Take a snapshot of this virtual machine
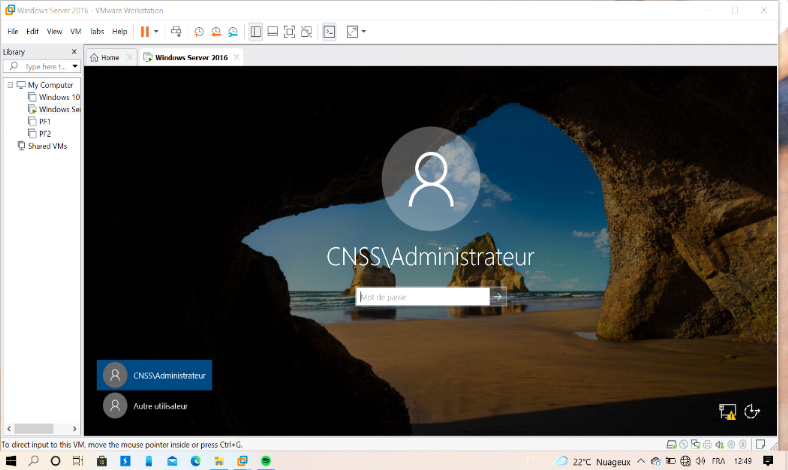The width and height of the screenshot is (788, 470). pos(200,32)
